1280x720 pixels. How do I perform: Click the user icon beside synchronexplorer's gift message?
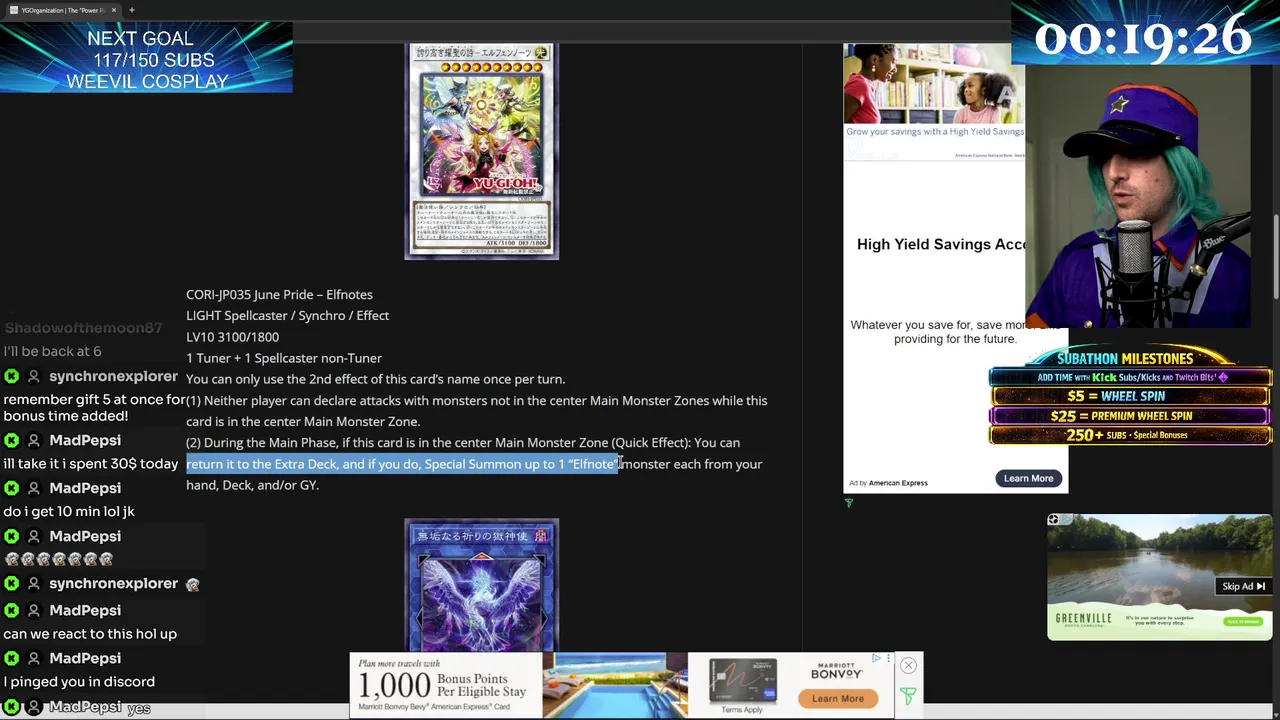[x=34, y=376]
